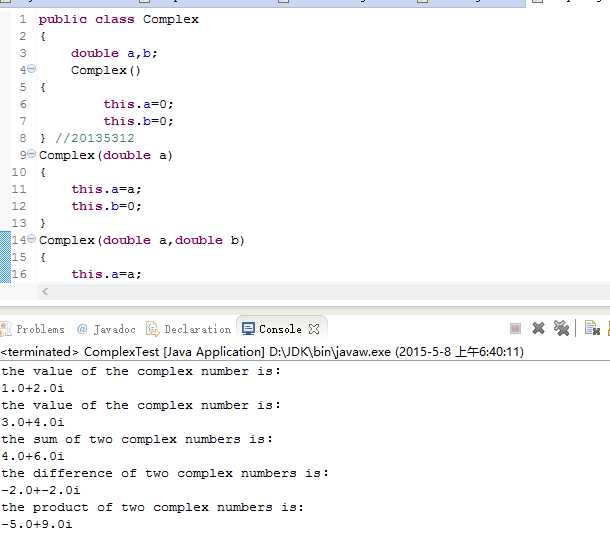Viewport: 610px width, 556px height.
Task: Click the Terminate red square icon
Action: [x=515, y=329]
